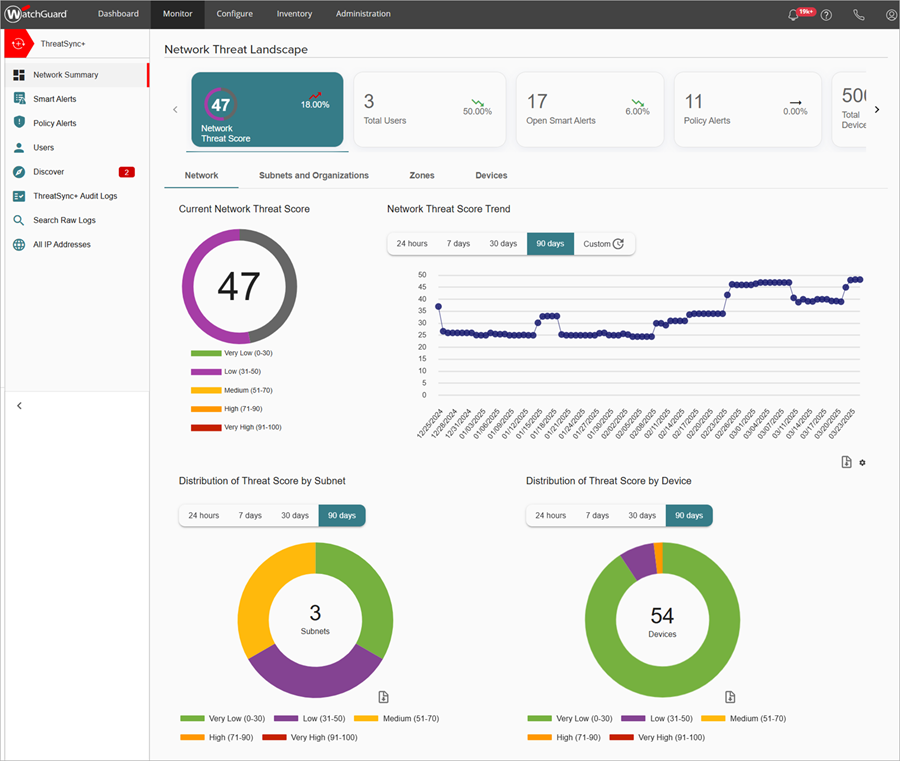Open the Discover section with red badge
Screen dimensions: 900x761
click(x=18, y=171)
